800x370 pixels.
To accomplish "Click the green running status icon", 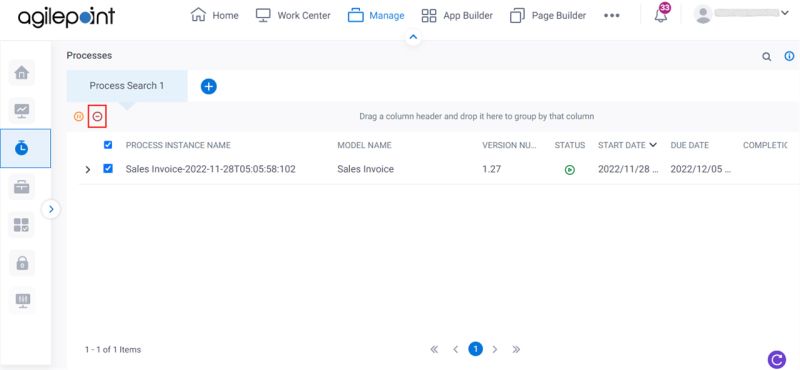I will pos(570,170).
